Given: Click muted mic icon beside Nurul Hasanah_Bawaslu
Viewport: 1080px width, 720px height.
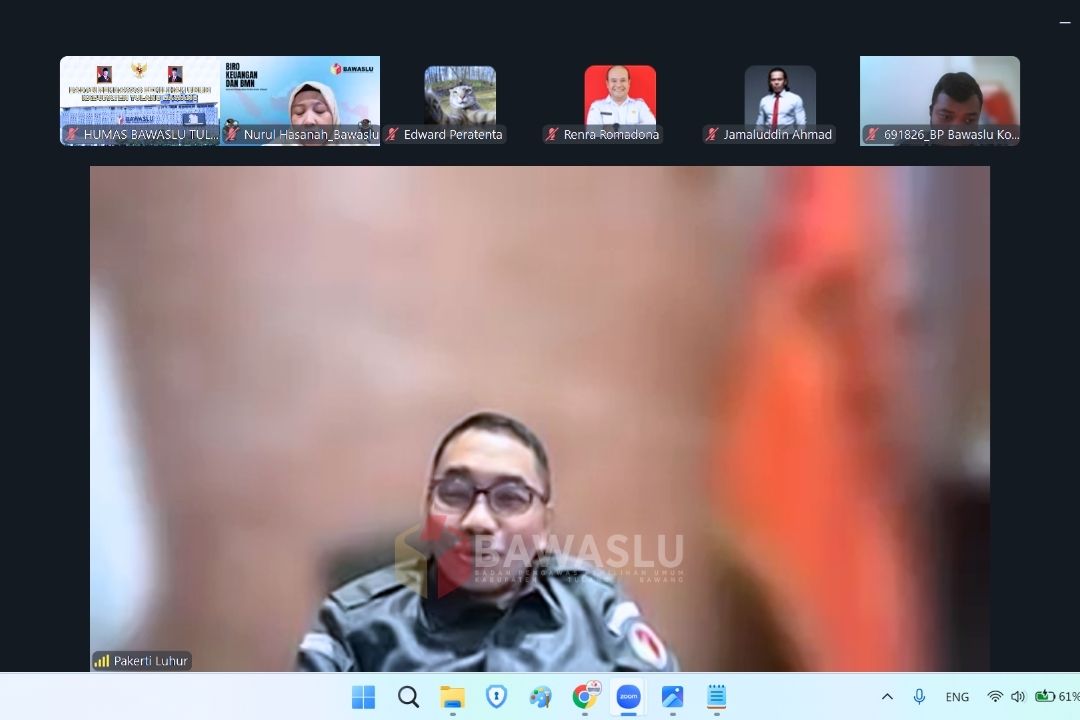Looking at the screenshot, I should (x=232, y=134).
